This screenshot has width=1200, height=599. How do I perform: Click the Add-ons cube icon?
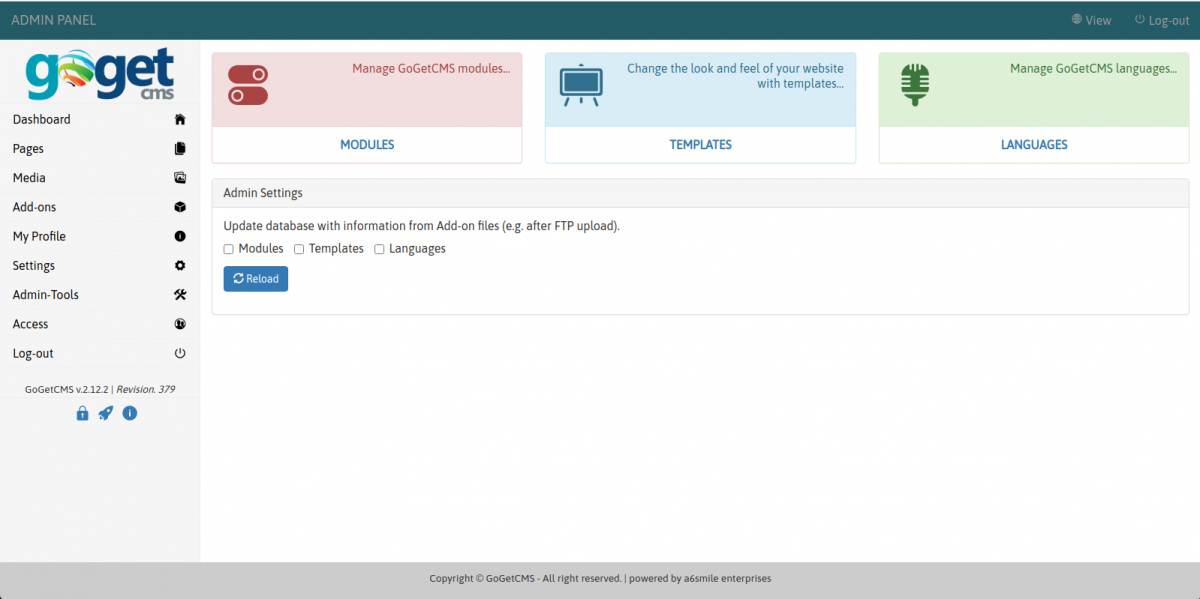180,207
